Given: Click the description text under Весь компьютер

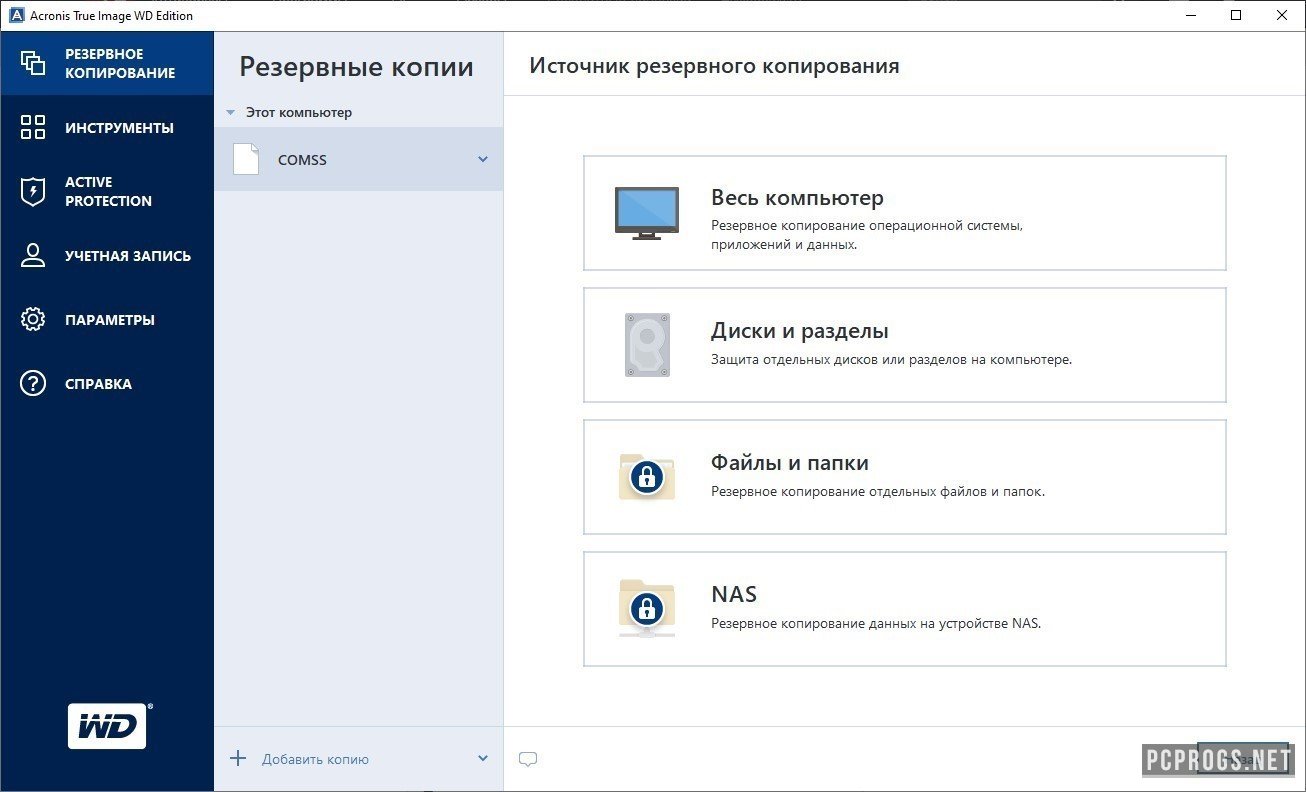Looking at the screenshot, I should (x=867, y=235).
